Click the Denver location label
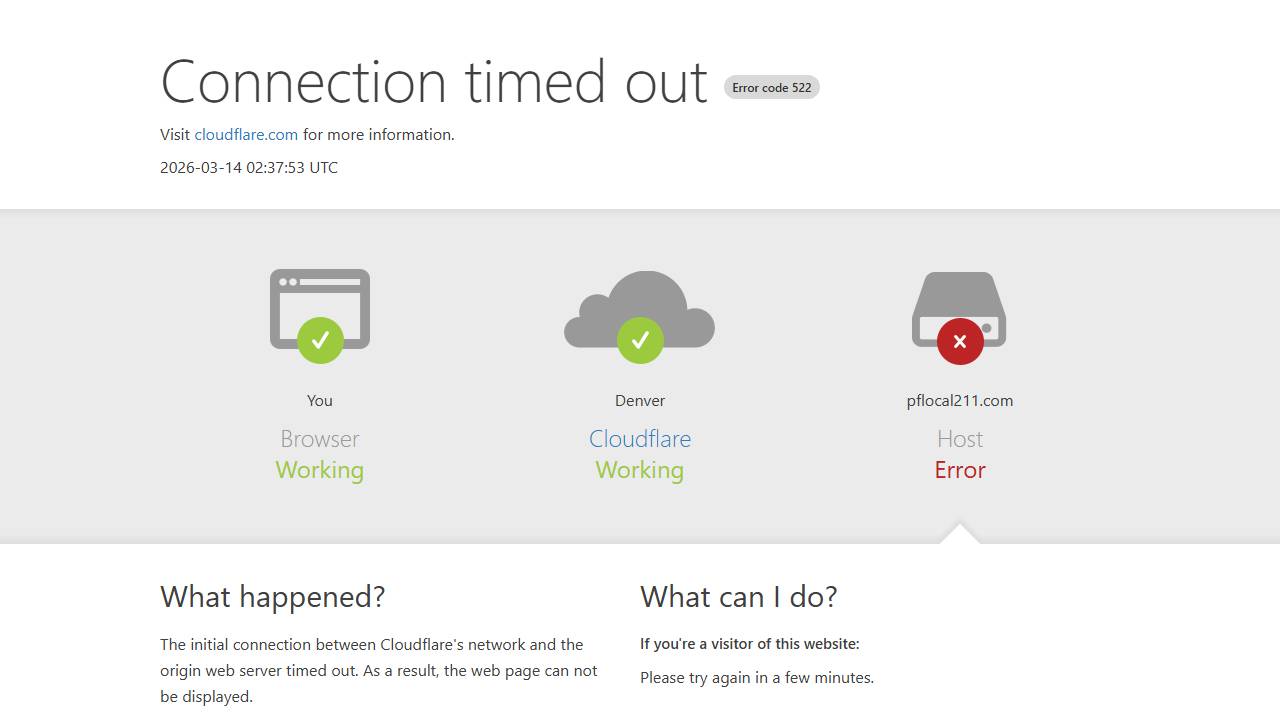 click(x=640, y=400)
